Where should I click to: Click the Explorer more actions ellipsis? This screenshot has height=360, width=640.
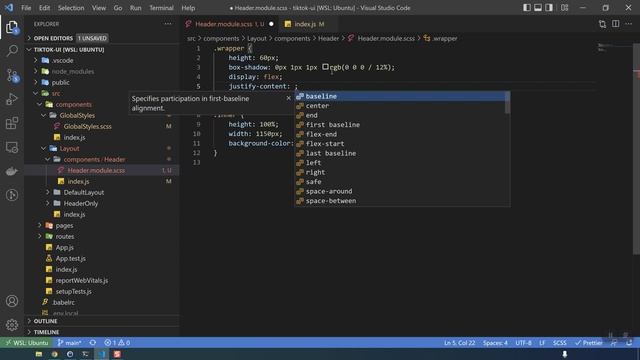pos(168,24)
